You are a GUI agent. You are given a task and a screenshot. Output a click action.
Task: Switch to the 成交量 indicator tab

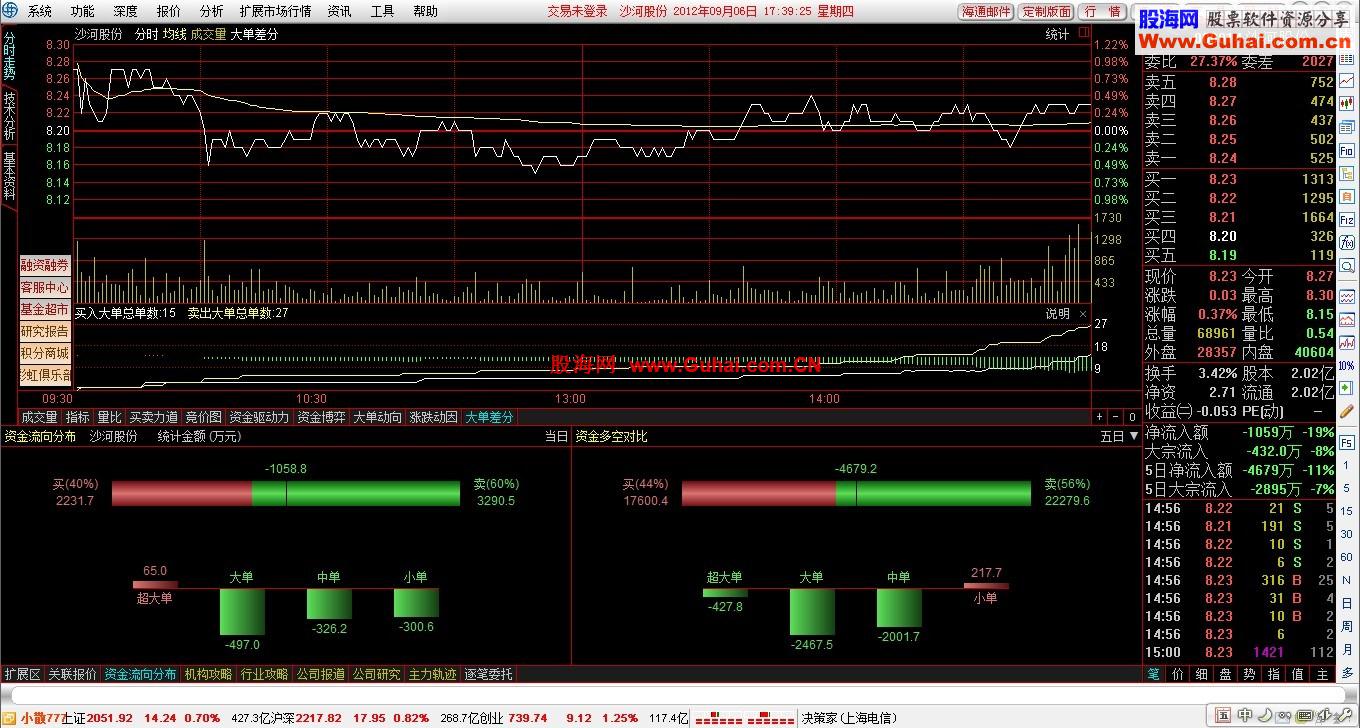tap(40, 417)
